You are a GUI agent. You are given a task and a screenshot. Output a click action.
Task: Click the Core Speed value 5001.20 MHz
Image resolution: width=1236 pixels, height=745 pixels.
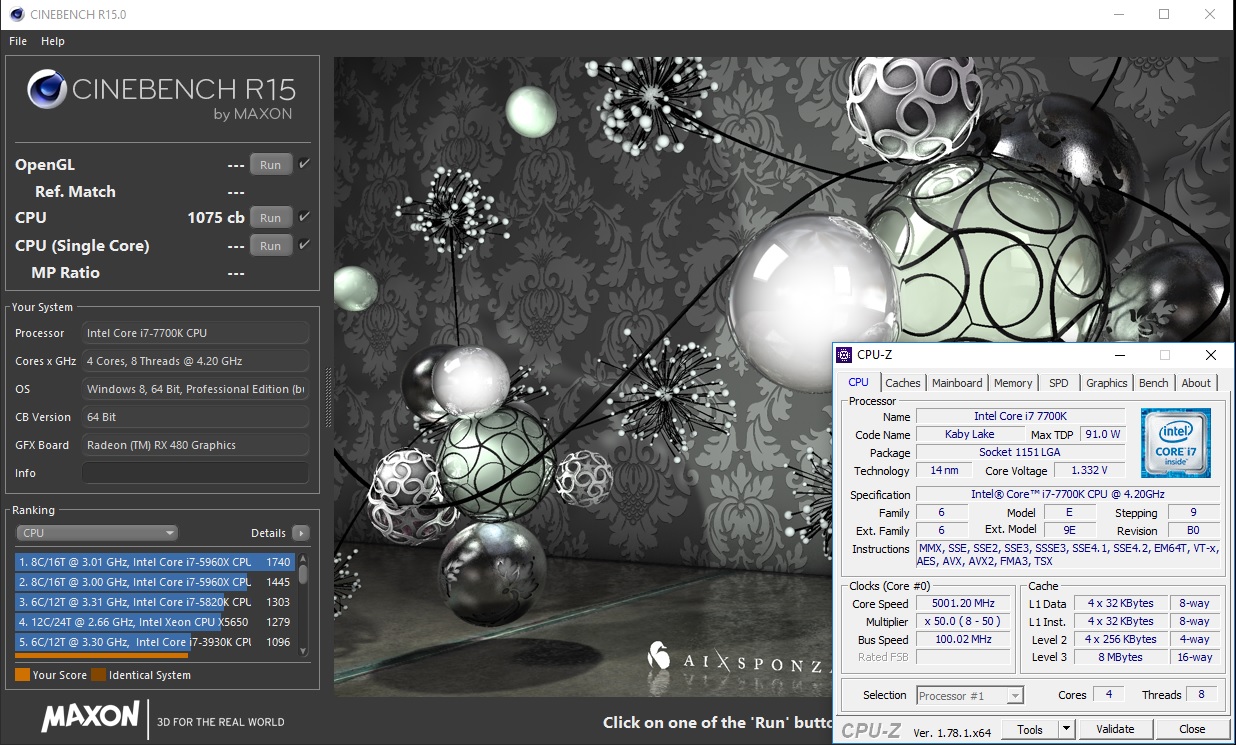coord(964,604)
